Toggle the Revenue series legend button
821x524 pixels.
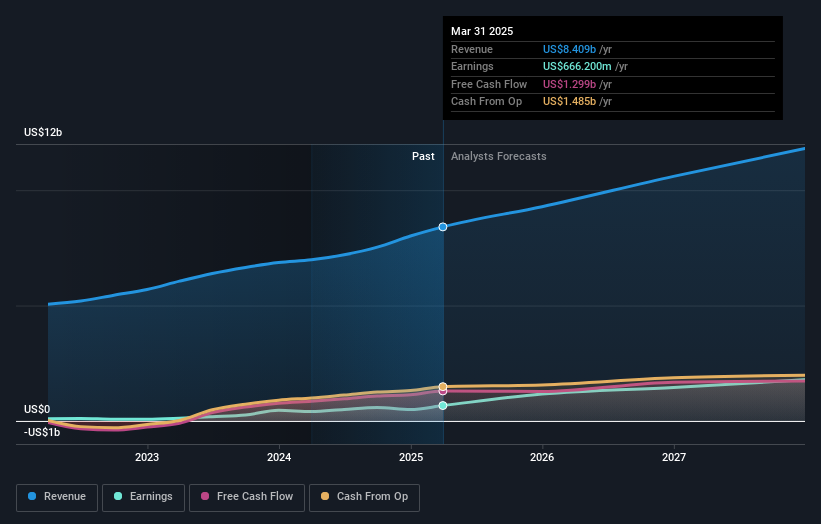57,497
